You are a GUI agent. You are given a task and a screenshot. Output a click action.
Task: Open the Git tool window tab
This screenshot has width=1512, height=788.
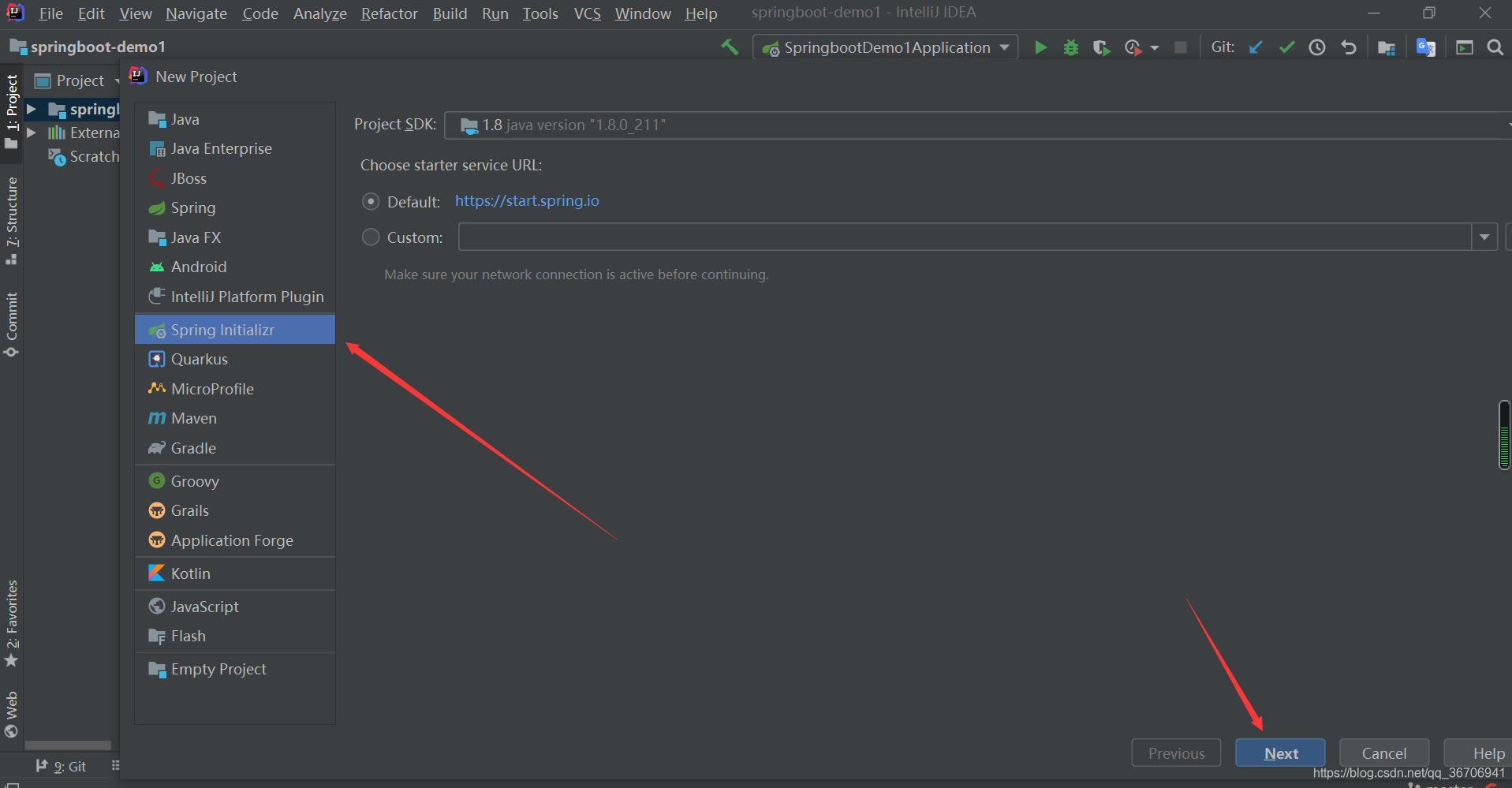coord(62,767)
